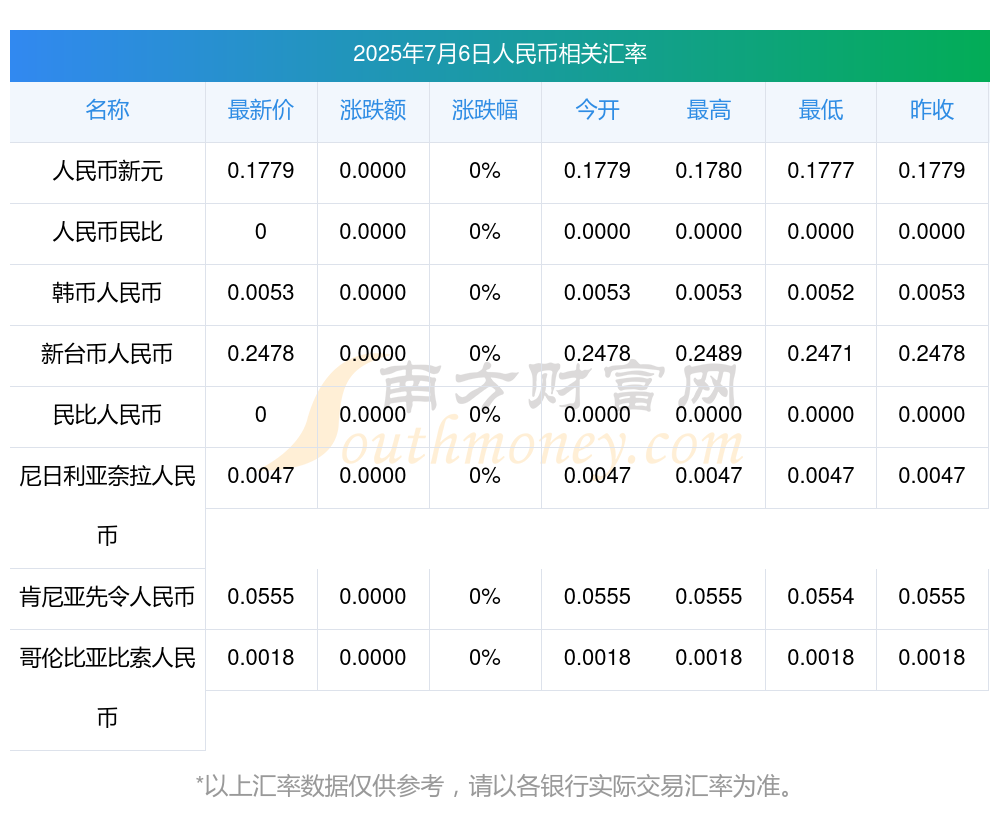Screen dimensions: 1000x817
Task: Click 今开 0.0053 in 韩币人民币 row
Action: pos(597,293)
